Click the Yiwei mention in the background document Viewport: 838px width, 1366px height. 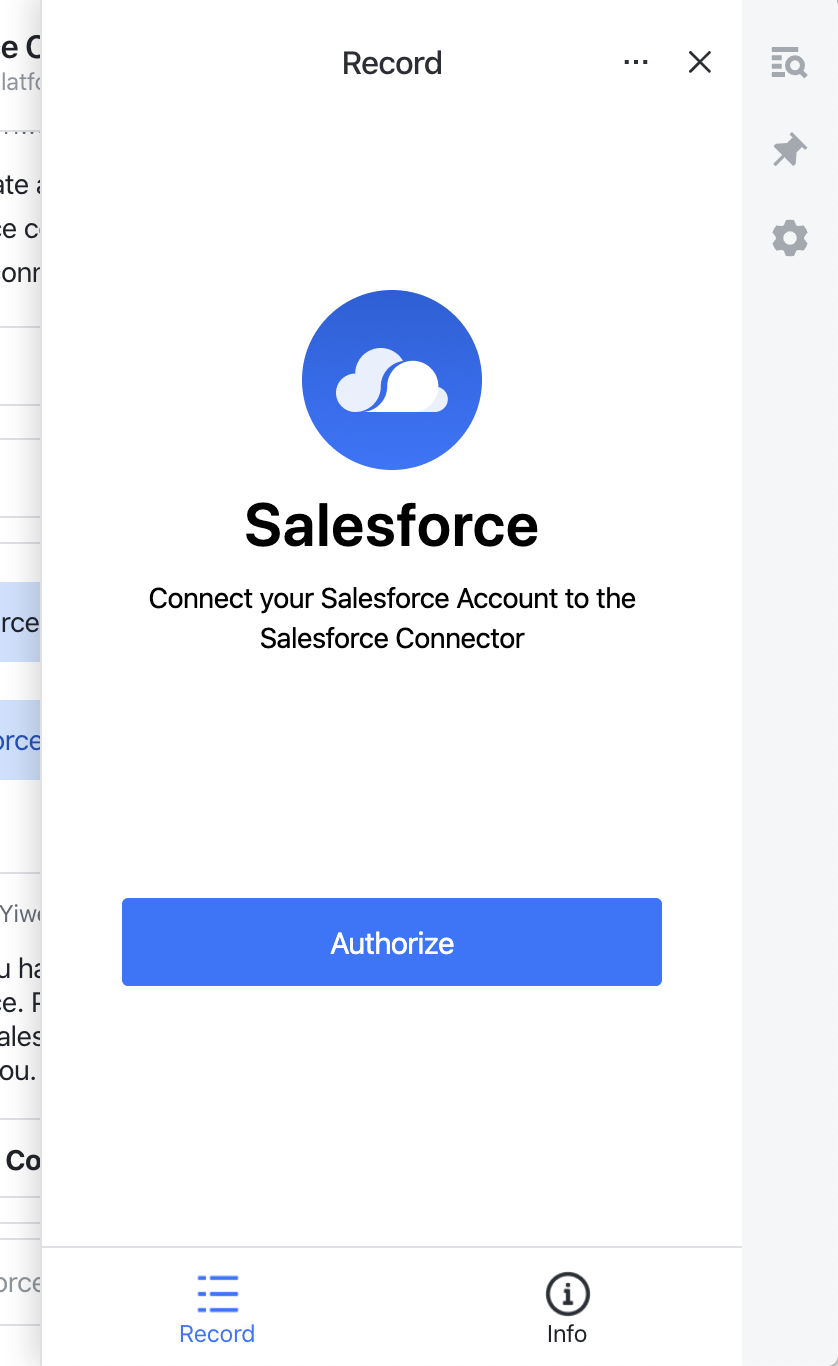(x=20, y=913)
